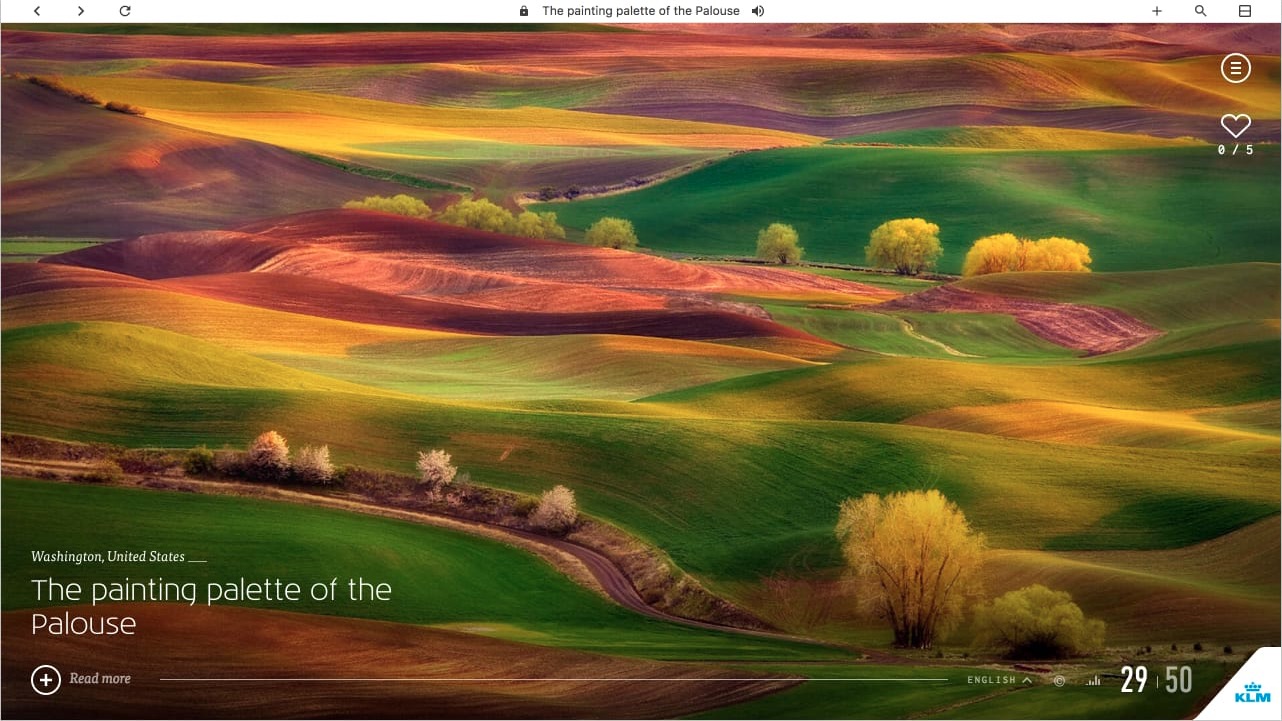Click the heart favorites icon
The image size is (1282, 721).
(x=1236, y=126)
